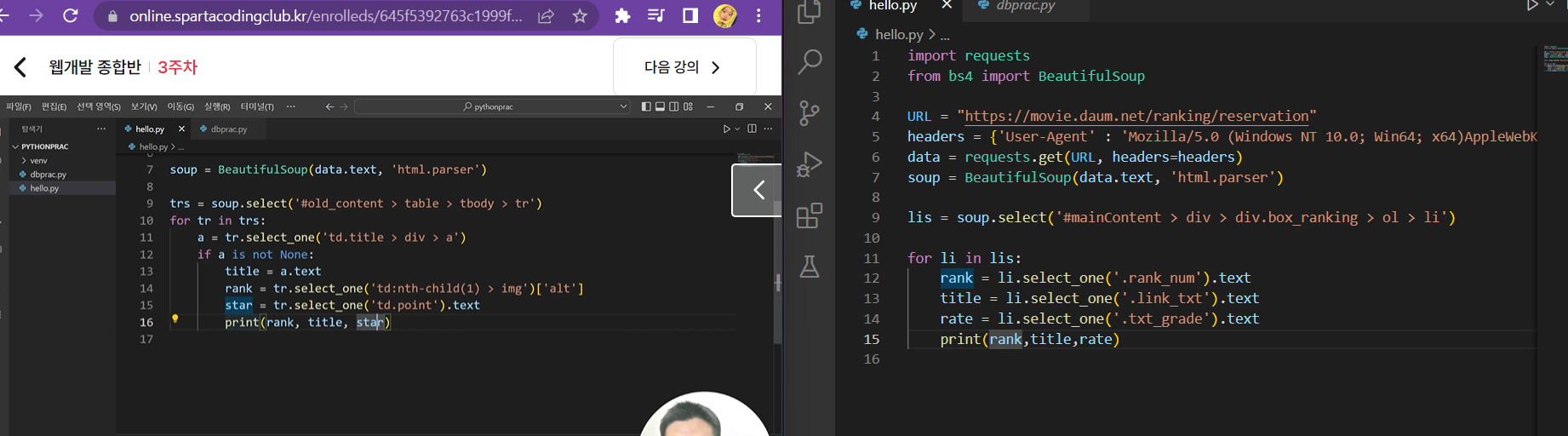Open browser extensions puzzle icon
Screen dimensions: 1568x436
click(x=622, y=16)
